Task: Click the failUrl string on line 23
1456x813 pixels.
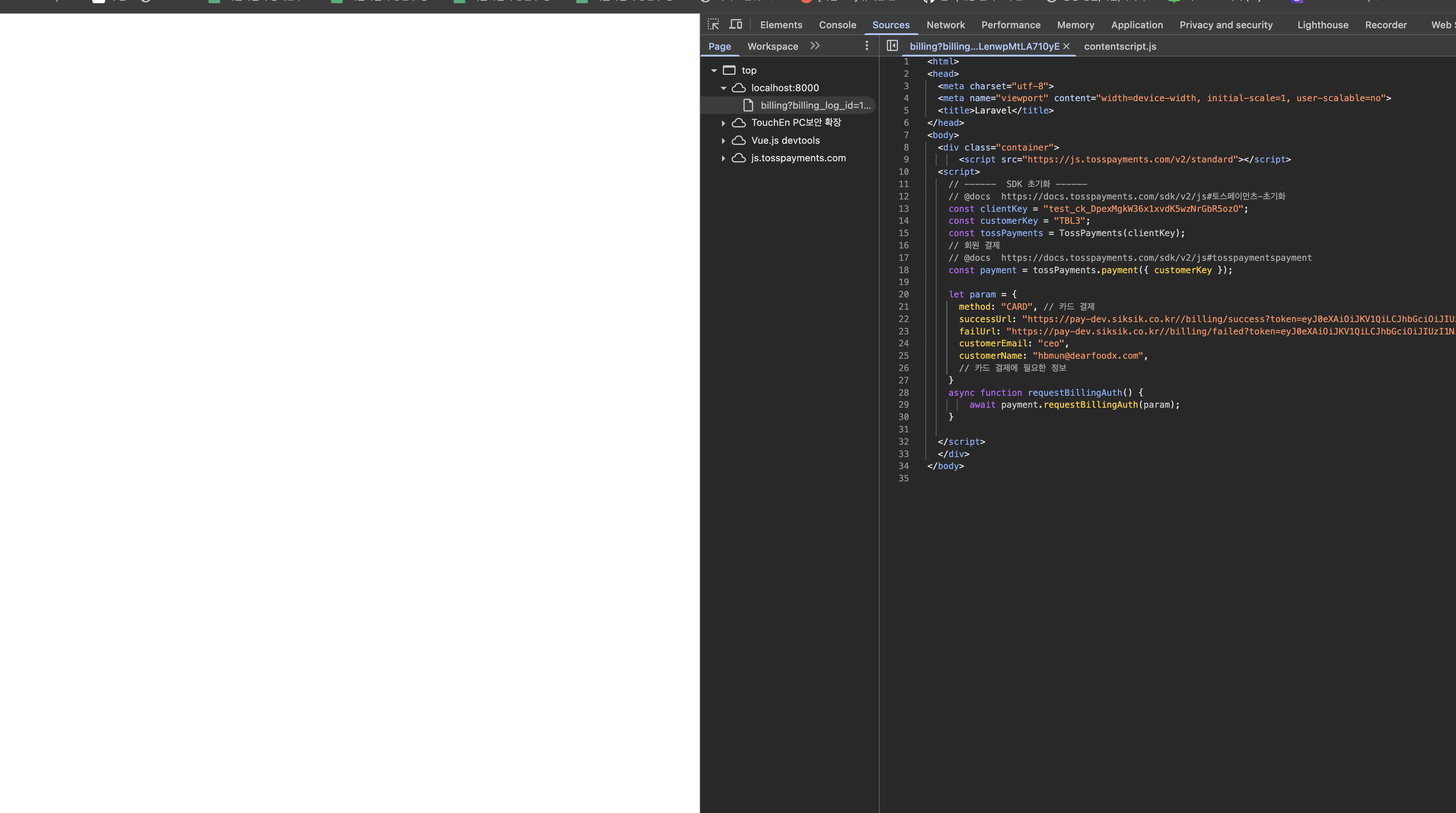Action: click(x=1230, y=331)
